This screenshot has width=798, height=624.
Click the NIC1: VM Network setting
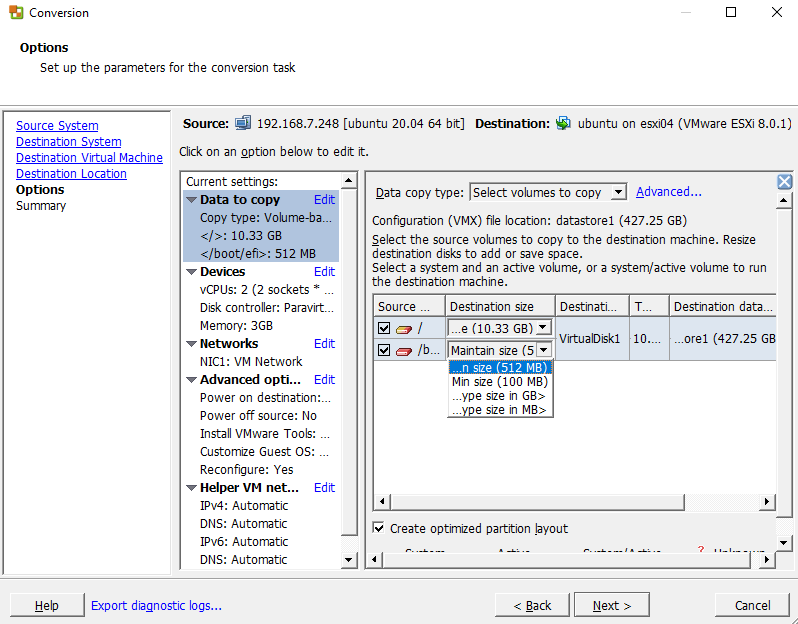click(251, 362)
